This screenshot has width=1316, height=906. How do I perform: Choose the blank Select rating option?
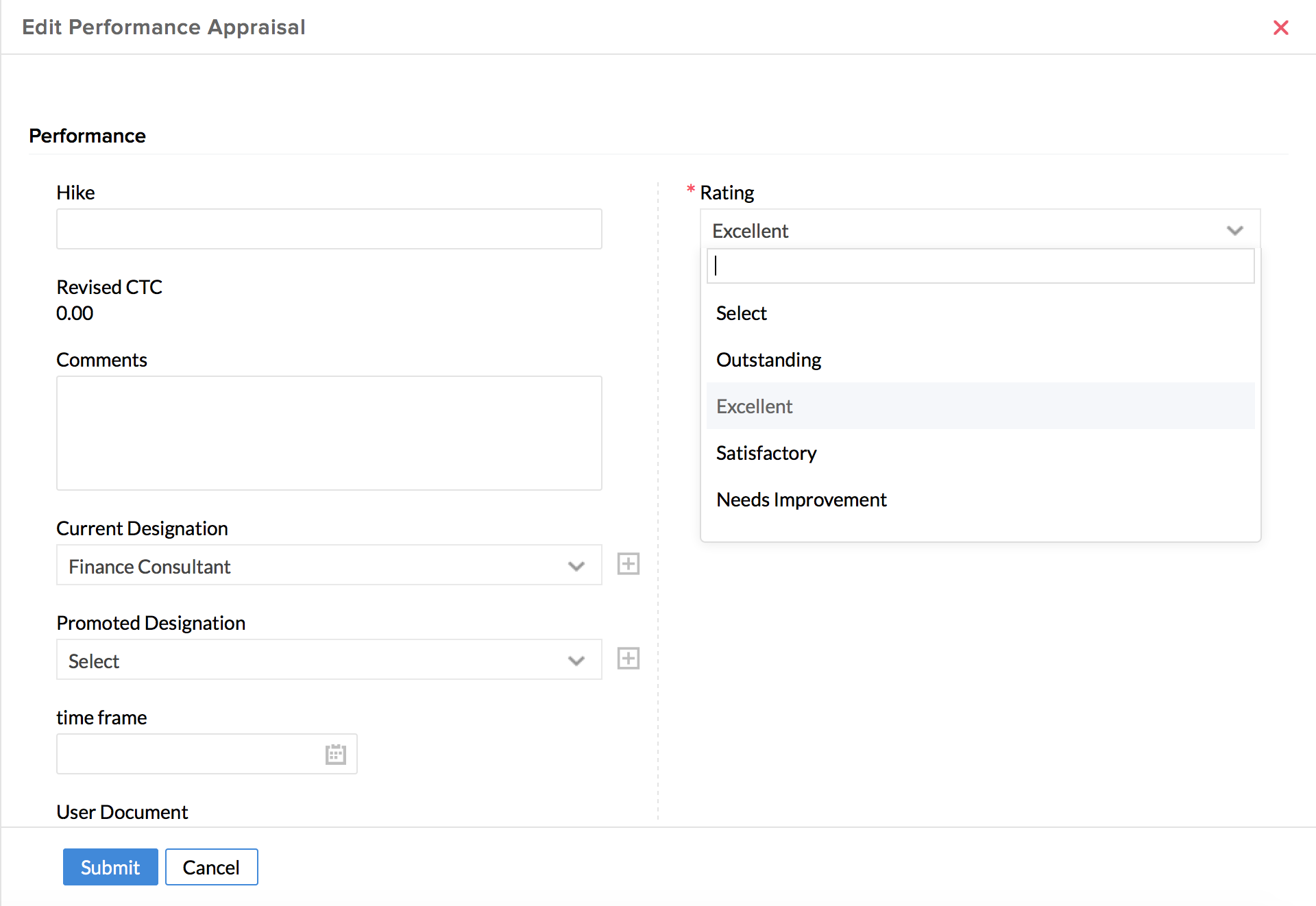[741, 313]
